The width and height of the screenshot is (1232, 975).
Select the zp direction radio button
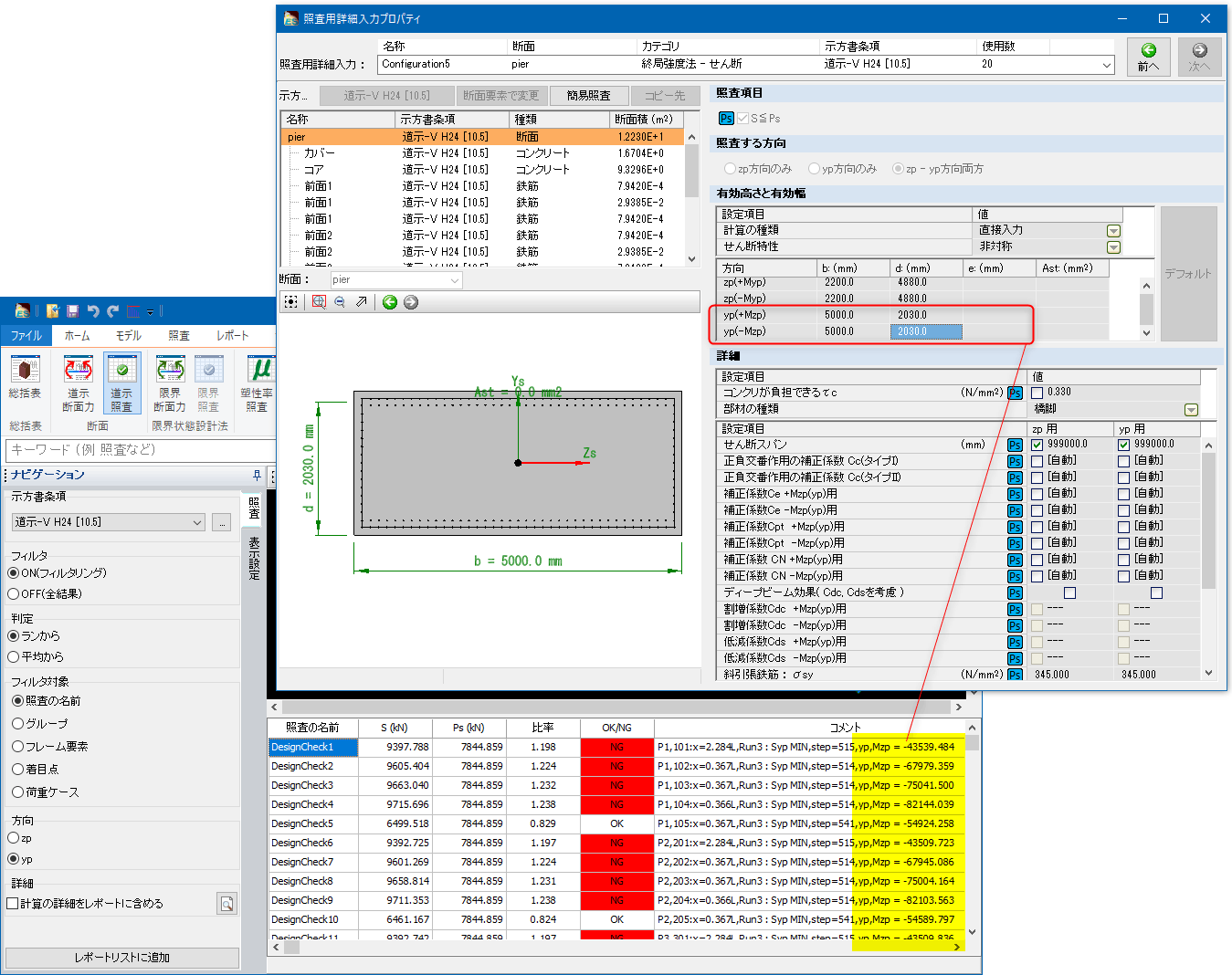[x=14, y=838]
